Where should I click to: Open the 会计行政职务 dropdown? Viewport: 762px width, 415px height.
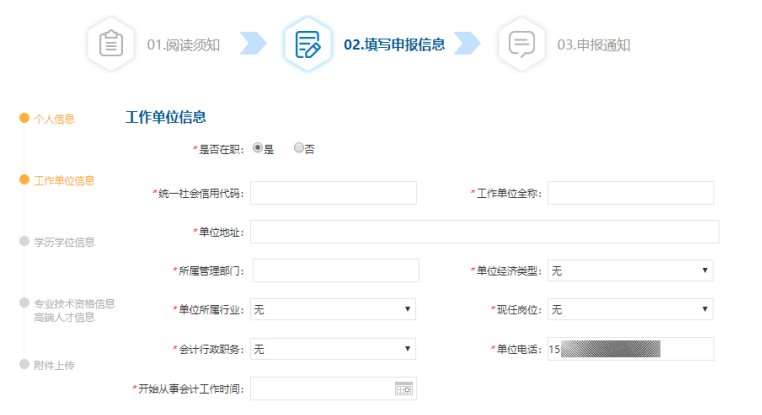[333, 349]
